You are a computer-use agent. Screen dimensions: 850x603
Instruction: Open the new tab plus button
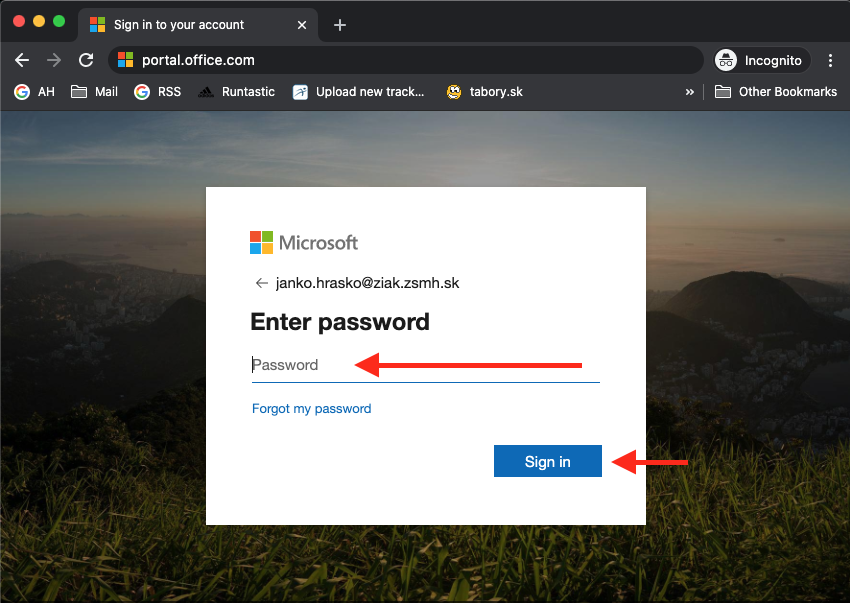point(340,25)
